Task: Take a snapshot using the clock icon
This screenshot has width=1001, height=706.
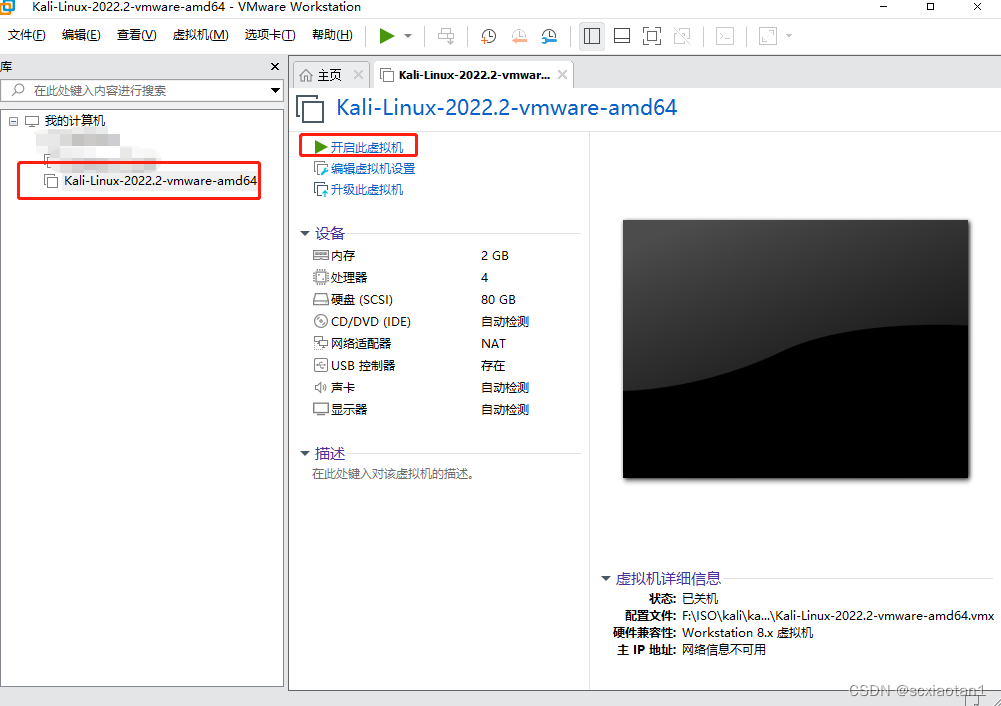Action: click(488, 36)
